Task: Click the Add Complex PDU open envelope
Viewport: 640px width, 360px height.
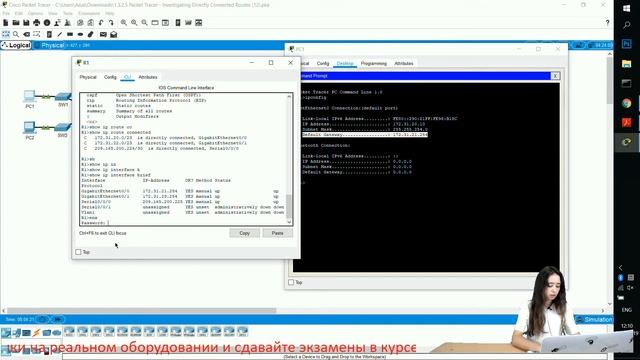Action: point(113,34)
